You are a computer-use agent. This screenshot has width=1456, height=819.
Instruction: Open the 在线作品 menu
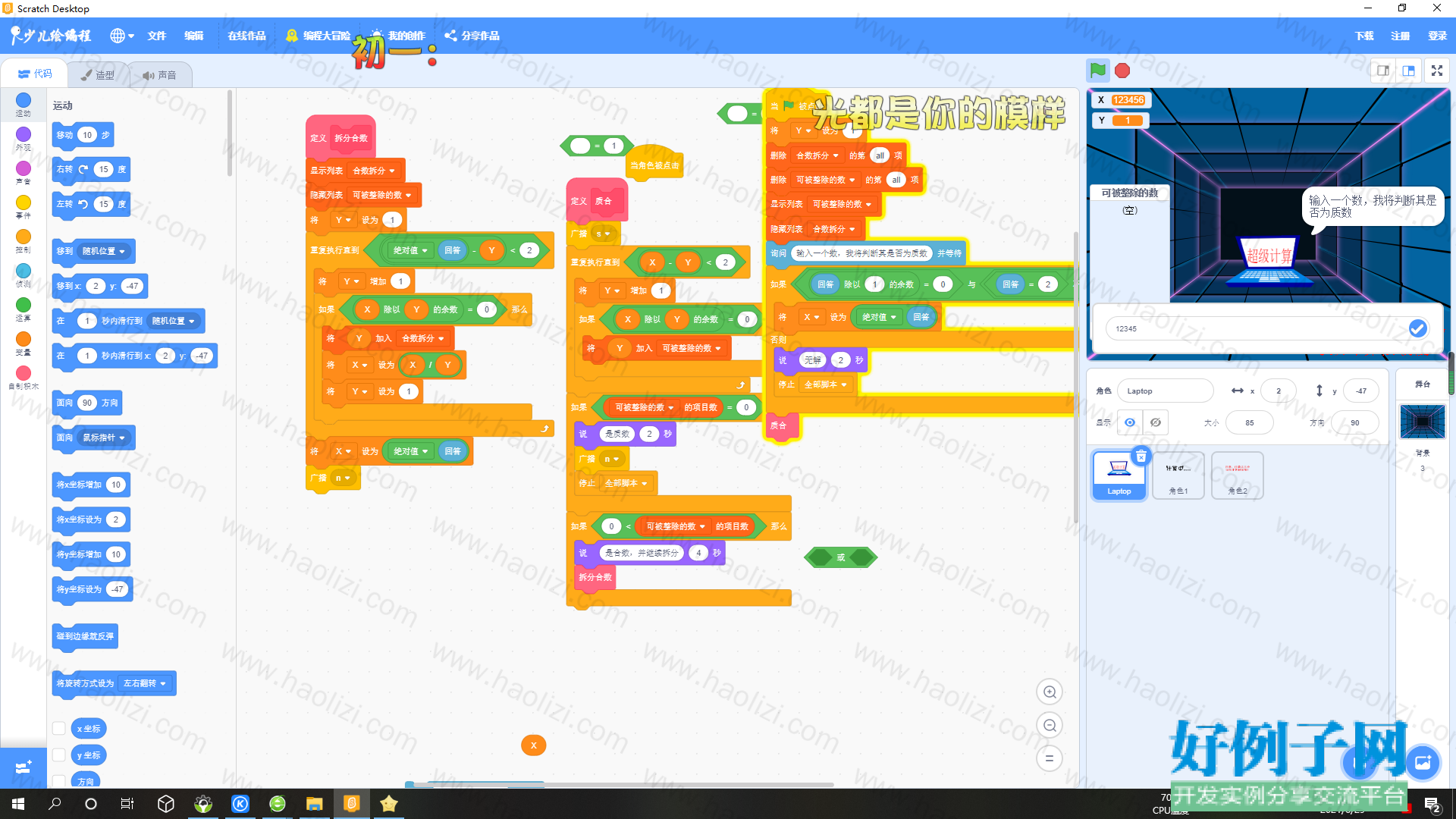(246, 36)
